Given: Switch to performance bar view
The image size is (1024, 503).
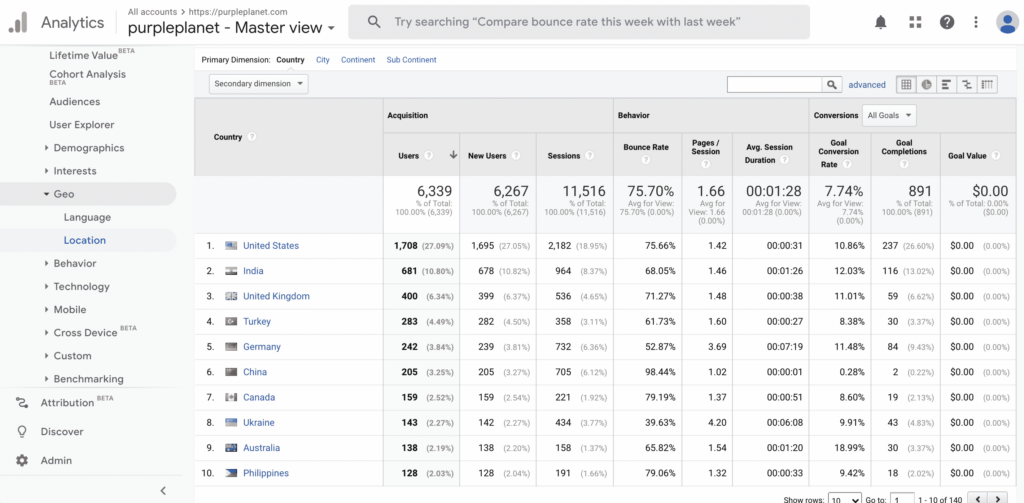Looking at the screenshot, I should (x=946, y=84).
